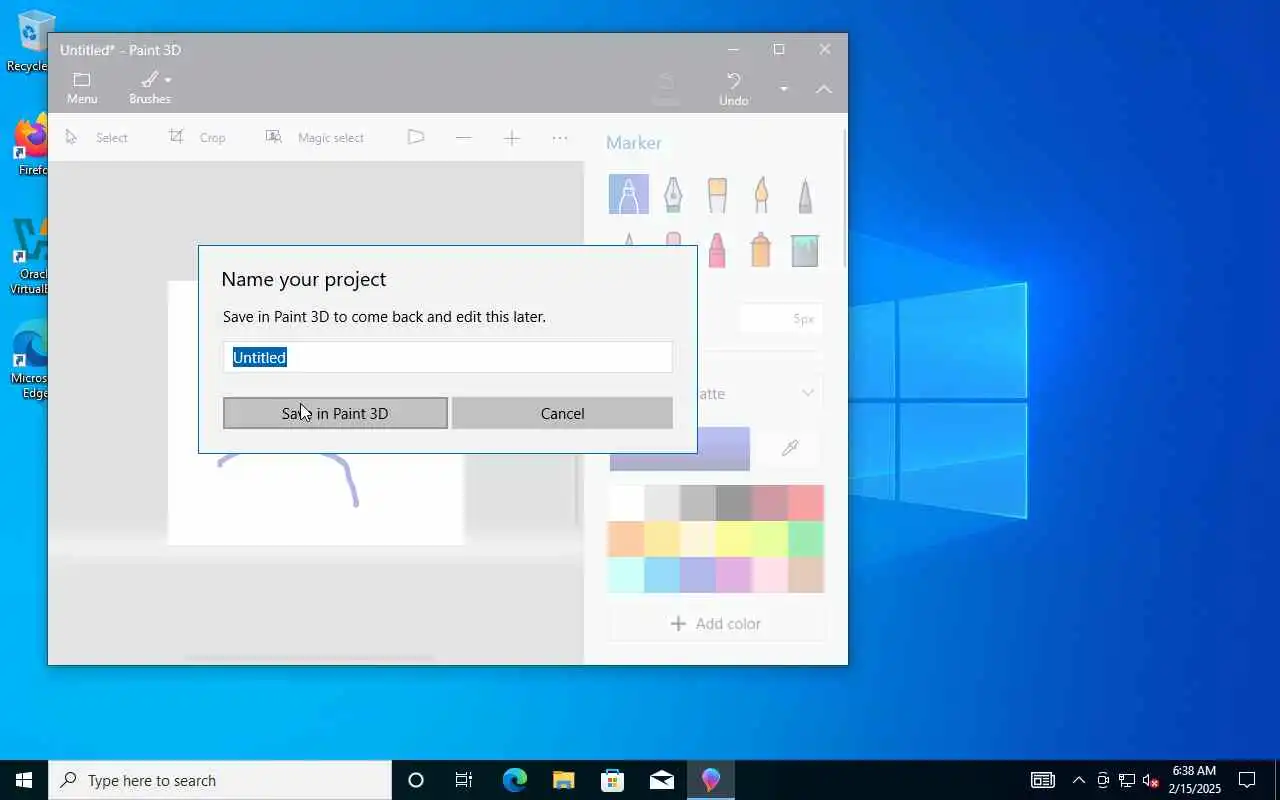Click the Cancel button in the dialog
Screen dimensions: 1280x800
click(562, 413)
